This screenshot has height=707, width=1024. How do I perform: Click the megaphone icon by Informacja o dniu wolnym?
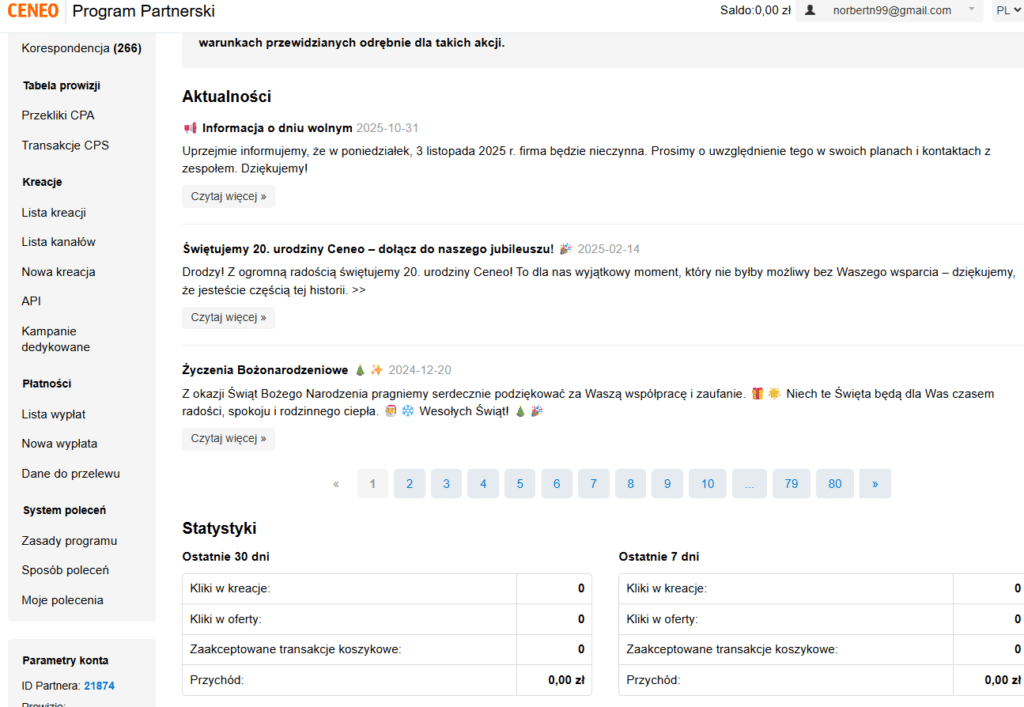[x=190, y=128]
